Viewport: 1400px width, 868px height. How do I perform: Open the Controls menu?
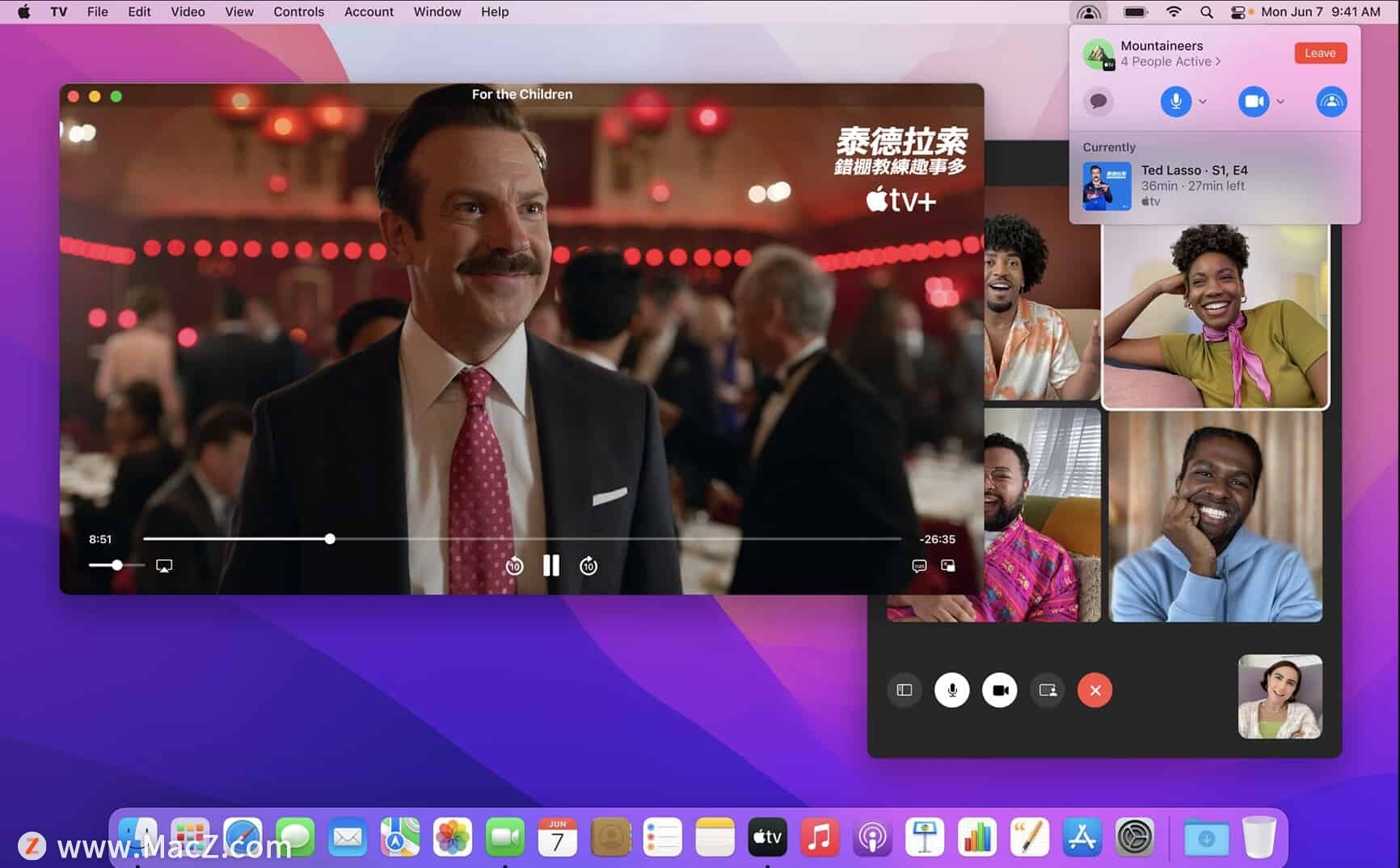click(x=298, y=12)
